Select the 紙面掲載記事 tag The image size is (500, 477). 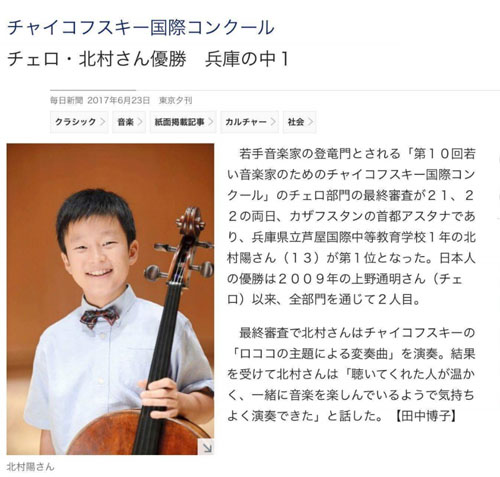pos(183,122)
